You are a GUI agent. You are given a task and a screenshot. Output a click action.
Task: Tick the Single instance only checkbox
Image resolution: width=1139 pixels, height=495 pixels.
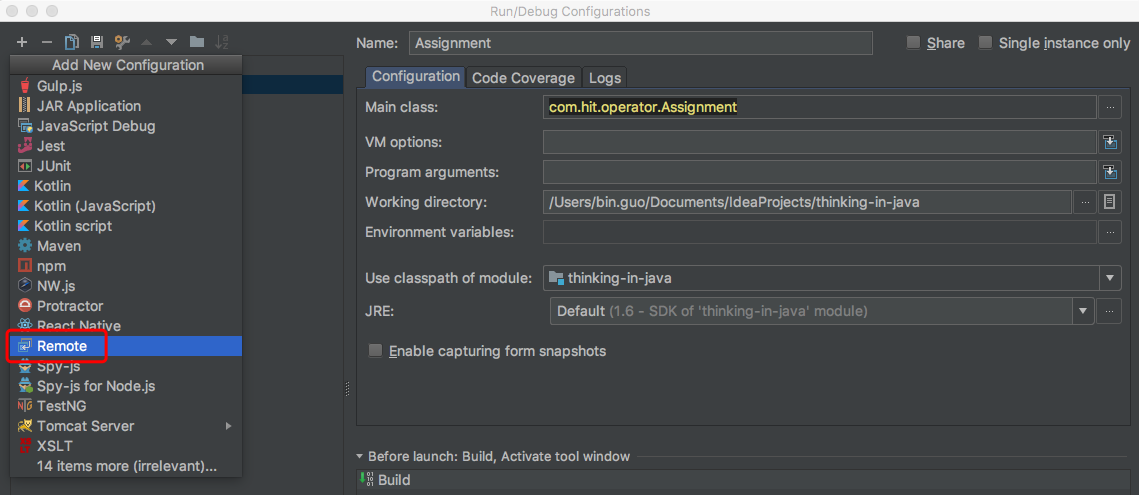[x=986, y=43]
